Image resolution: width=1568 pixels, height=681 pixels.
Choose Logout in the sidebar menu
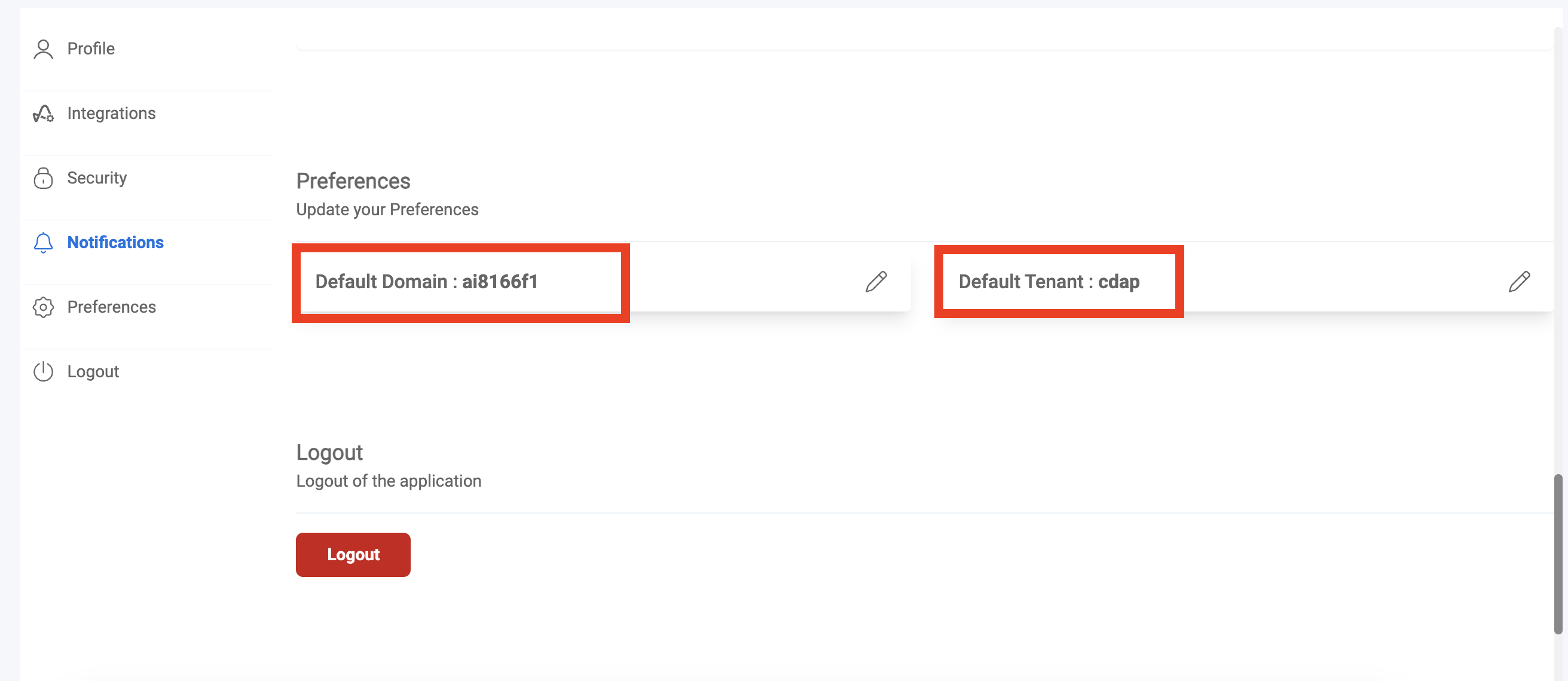tap(93, 371)
